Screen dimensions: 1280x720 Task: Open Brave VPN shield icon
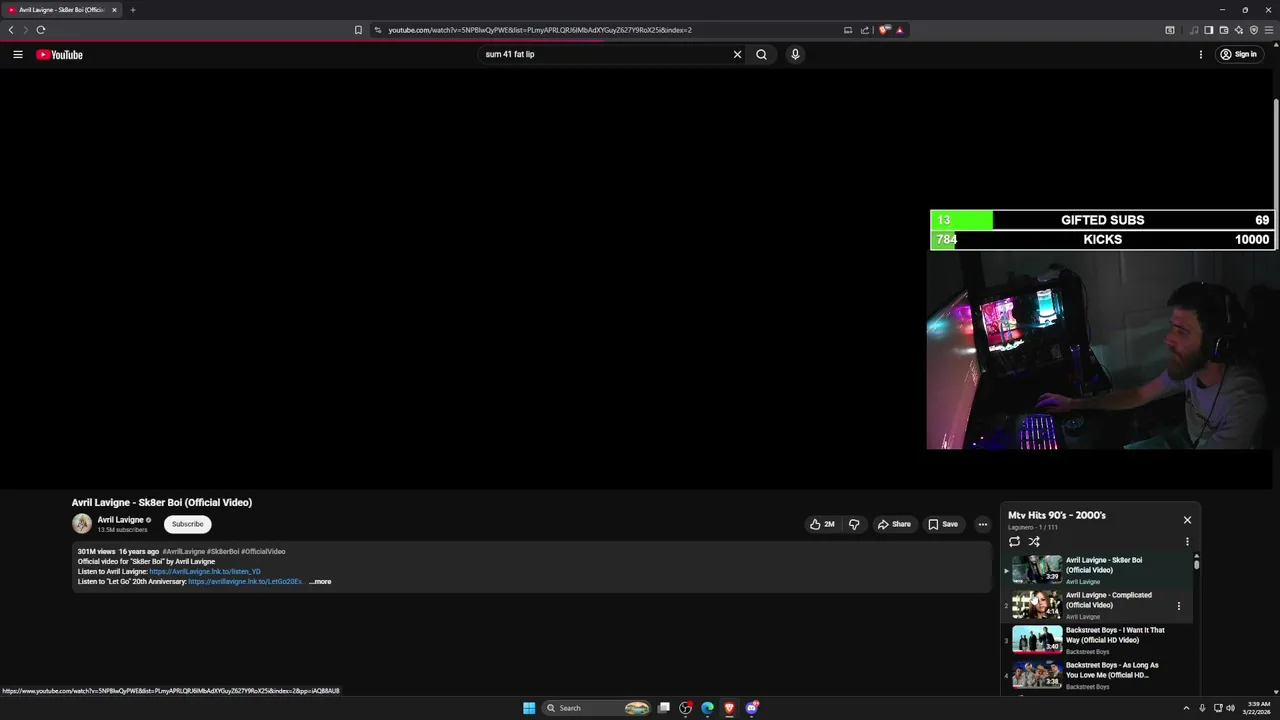1254,30
